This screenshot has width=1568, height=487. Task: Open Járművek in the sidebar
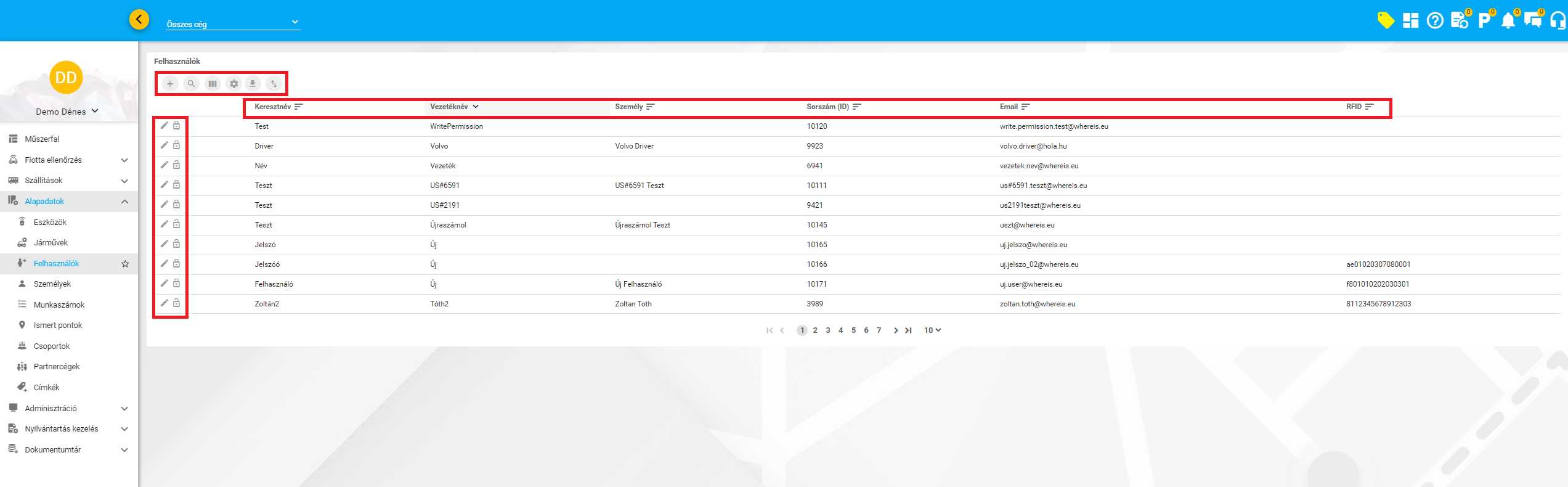[51, 243]
